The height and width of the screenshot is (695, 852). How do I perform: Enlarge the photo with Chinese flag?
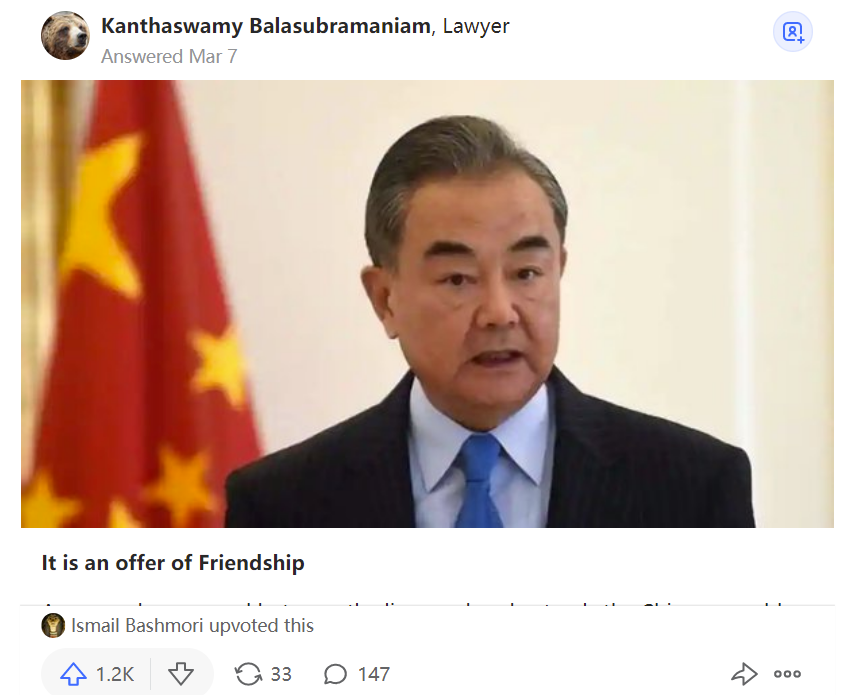[427, 304]
